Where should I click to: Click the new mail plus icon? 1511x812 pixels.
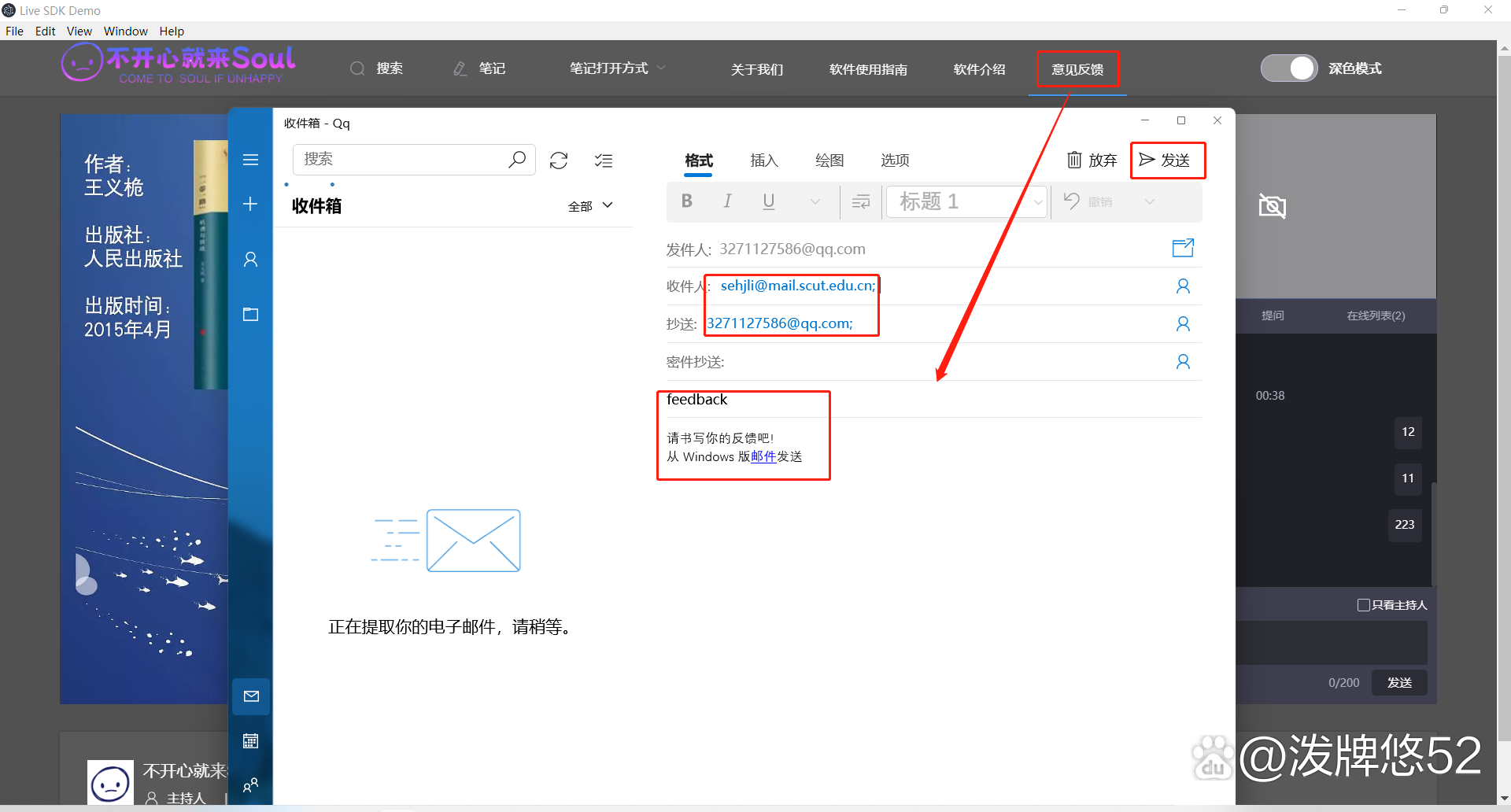click(250, 205)
